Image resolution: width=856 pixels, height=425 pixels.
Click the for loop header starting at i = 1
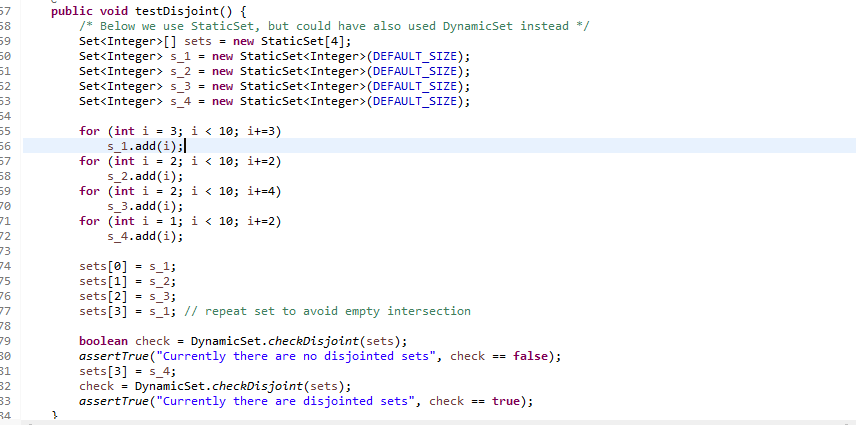pos(180,222)
